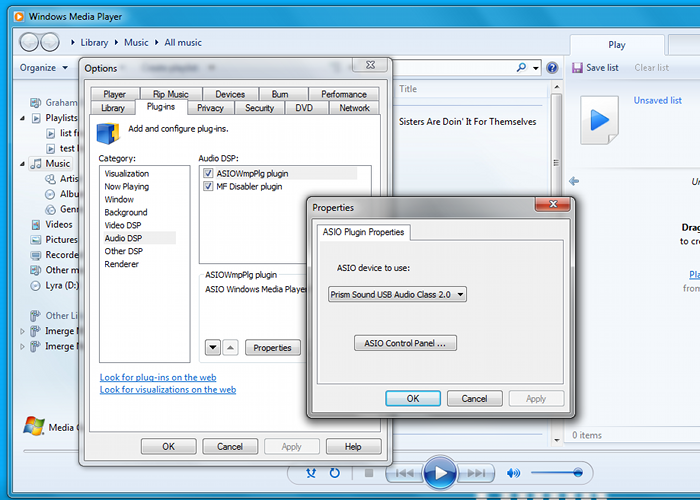700x500 pixels.
Task: Click OK in the Properties dialog
Action: click(413, 399)
